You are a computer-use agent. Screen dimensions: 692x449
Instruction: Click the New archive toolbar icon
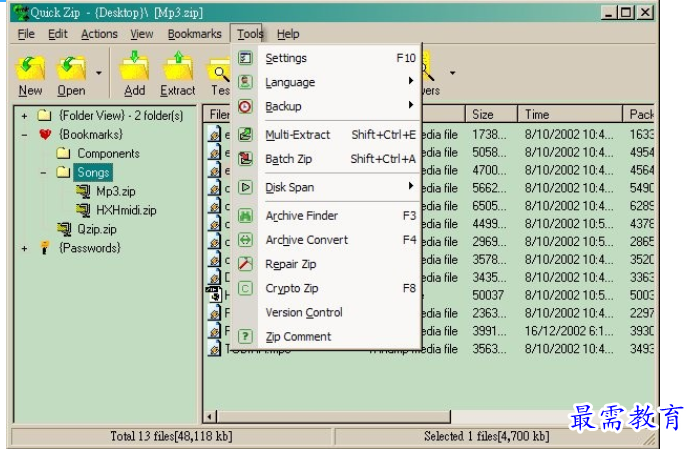click(x=30, y=69)
